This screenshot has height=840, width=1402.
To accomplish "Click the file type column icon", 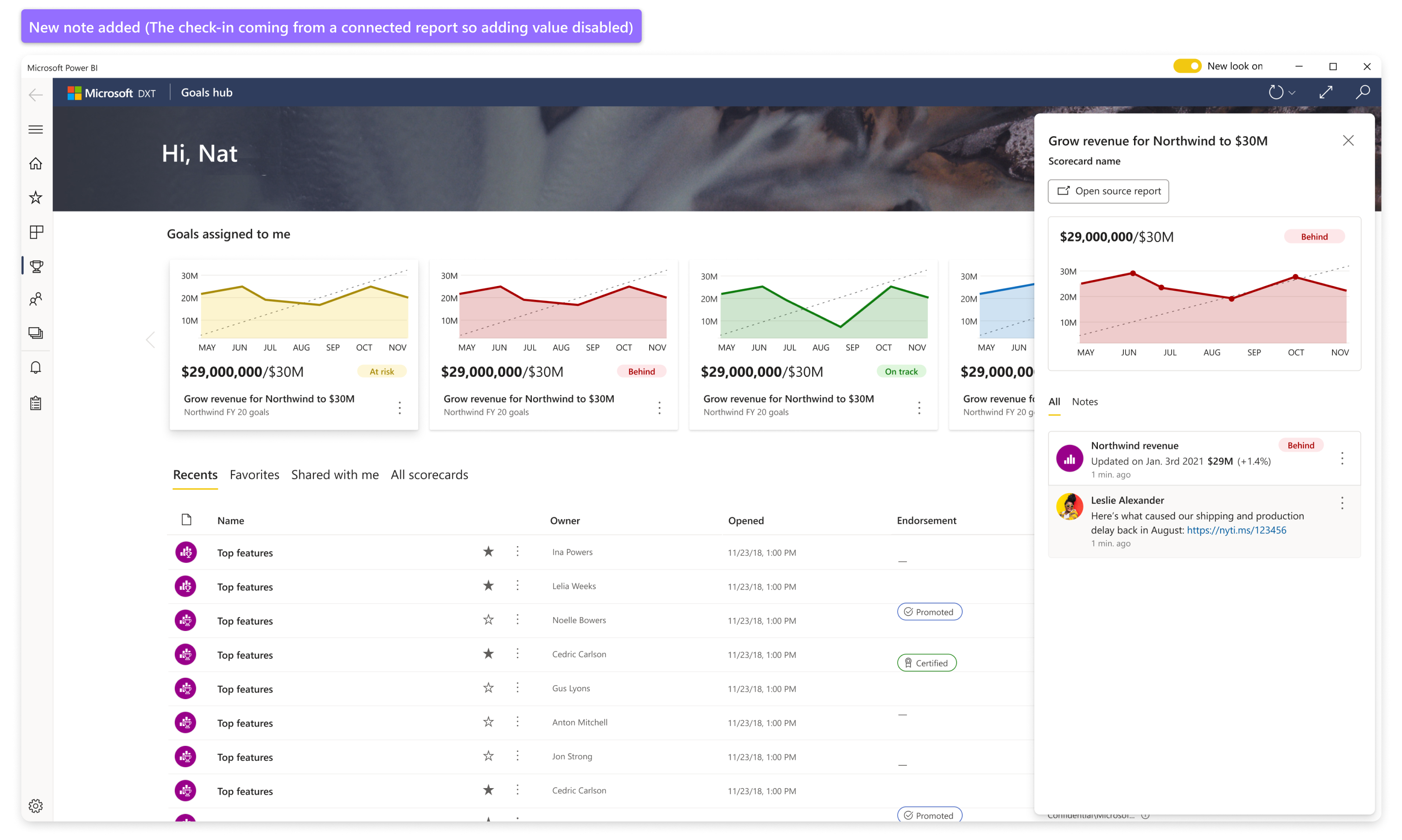I will point(186,520).
